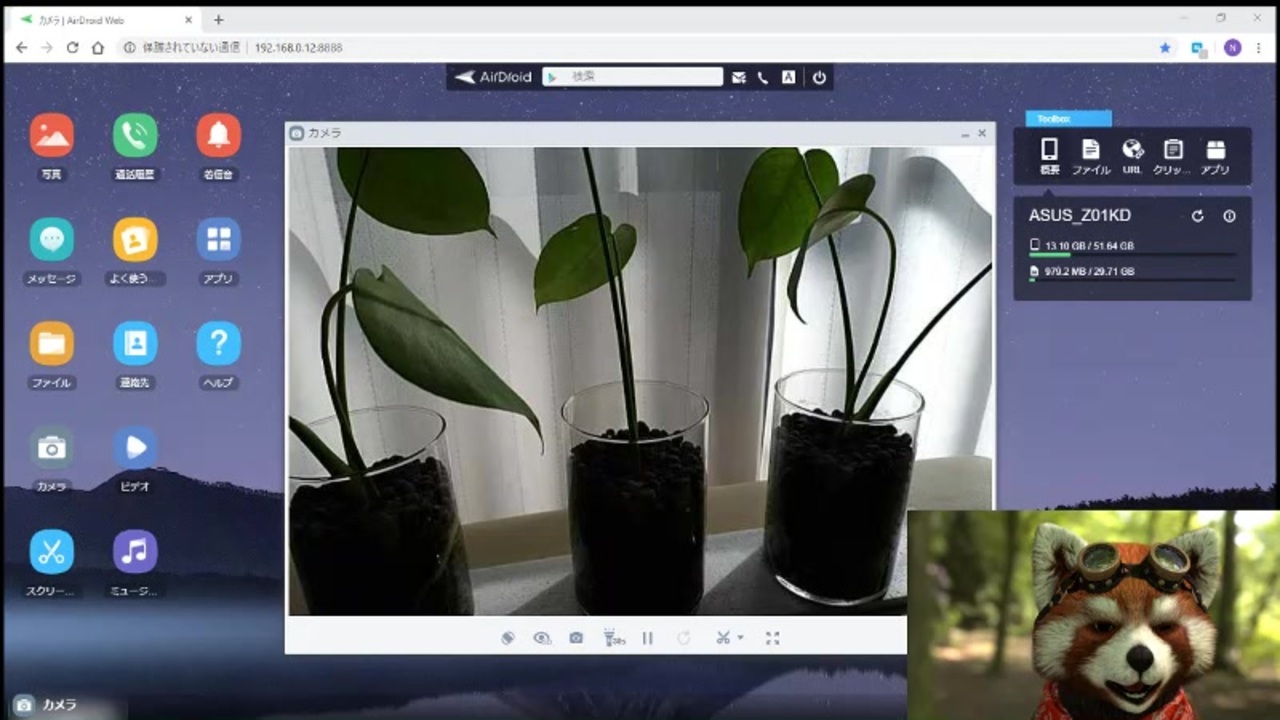The image size is (1280, 720).
Task: Select the カメラ | AirDroid Web browser tab
Action: click(x=107, y=20)
